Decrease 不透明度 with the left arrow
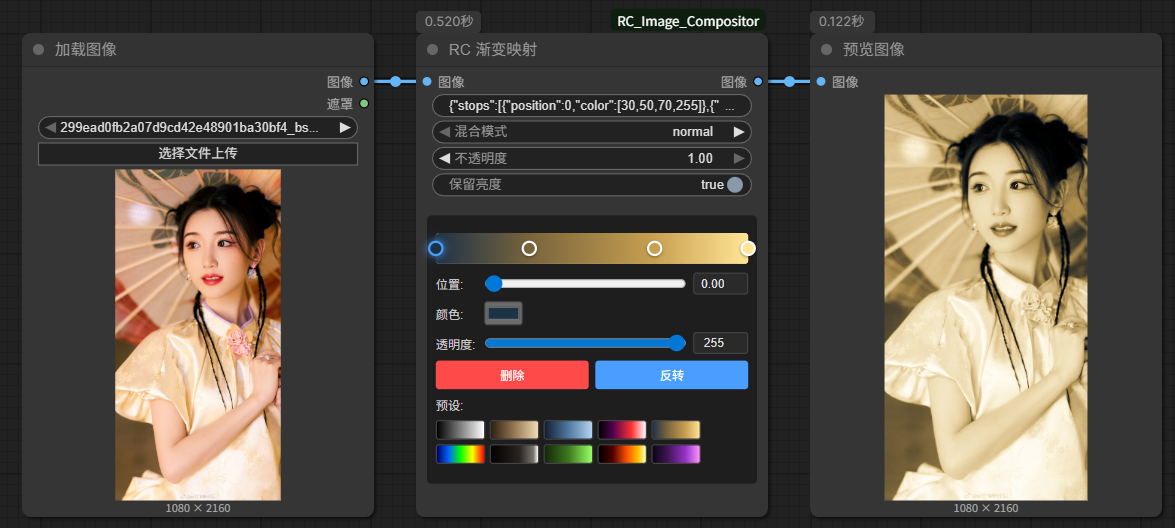This screenshot has height=528, width=1175. coord(444,158)
